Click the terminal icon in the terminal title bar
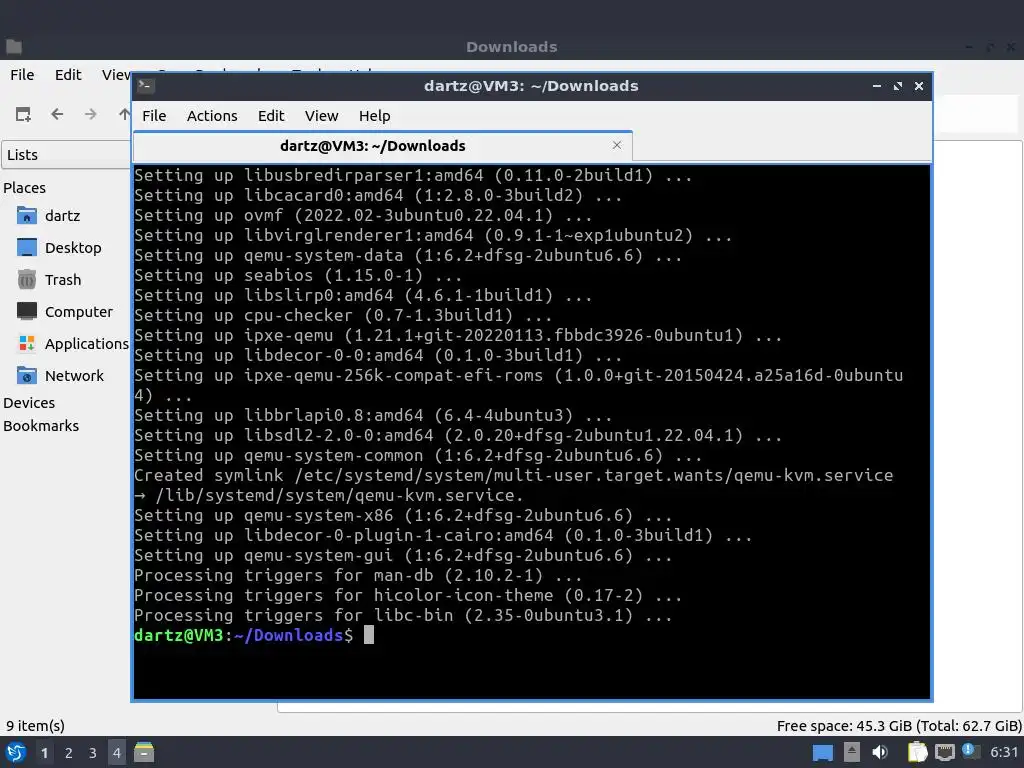This screenshot has width=1024, height=768. click(146, 86)
